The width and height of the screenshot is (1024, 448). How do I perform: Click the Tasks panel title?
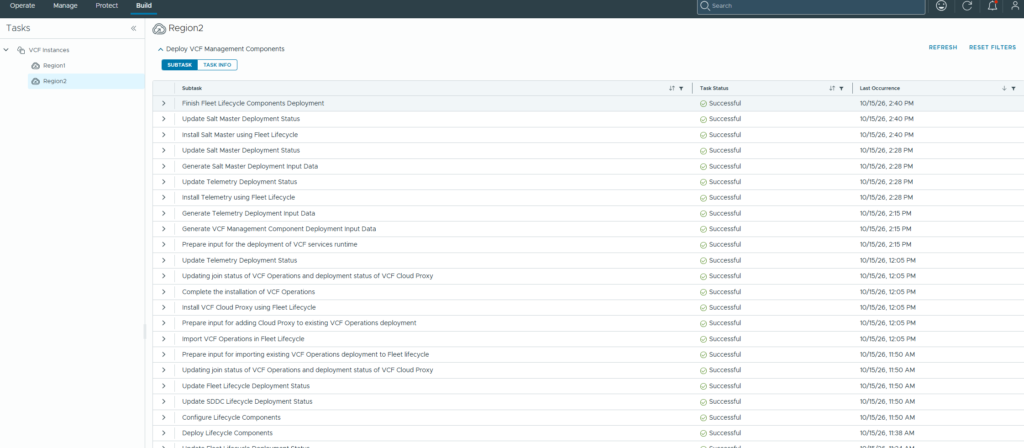[x=18, y=28]
